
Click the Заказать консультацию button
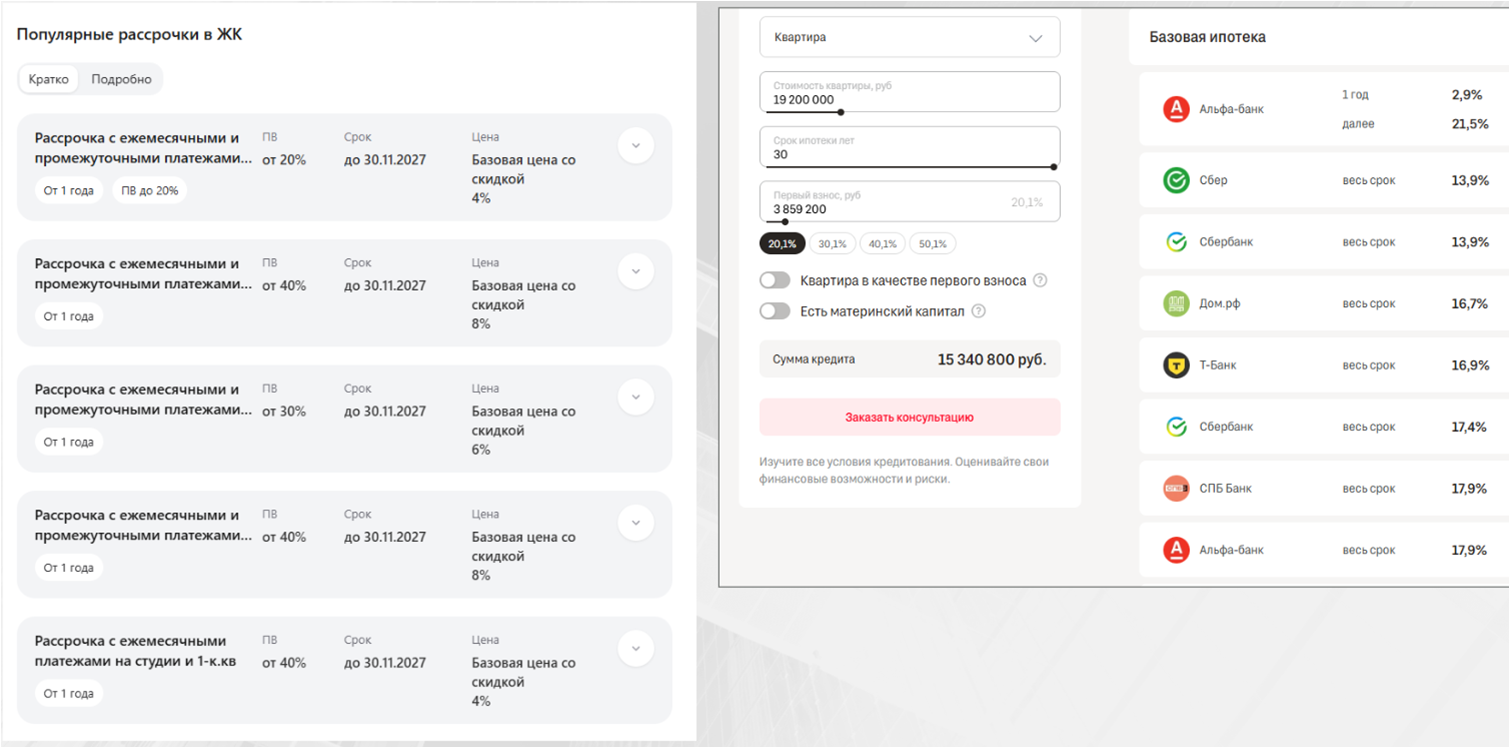(x=909, y=417)
